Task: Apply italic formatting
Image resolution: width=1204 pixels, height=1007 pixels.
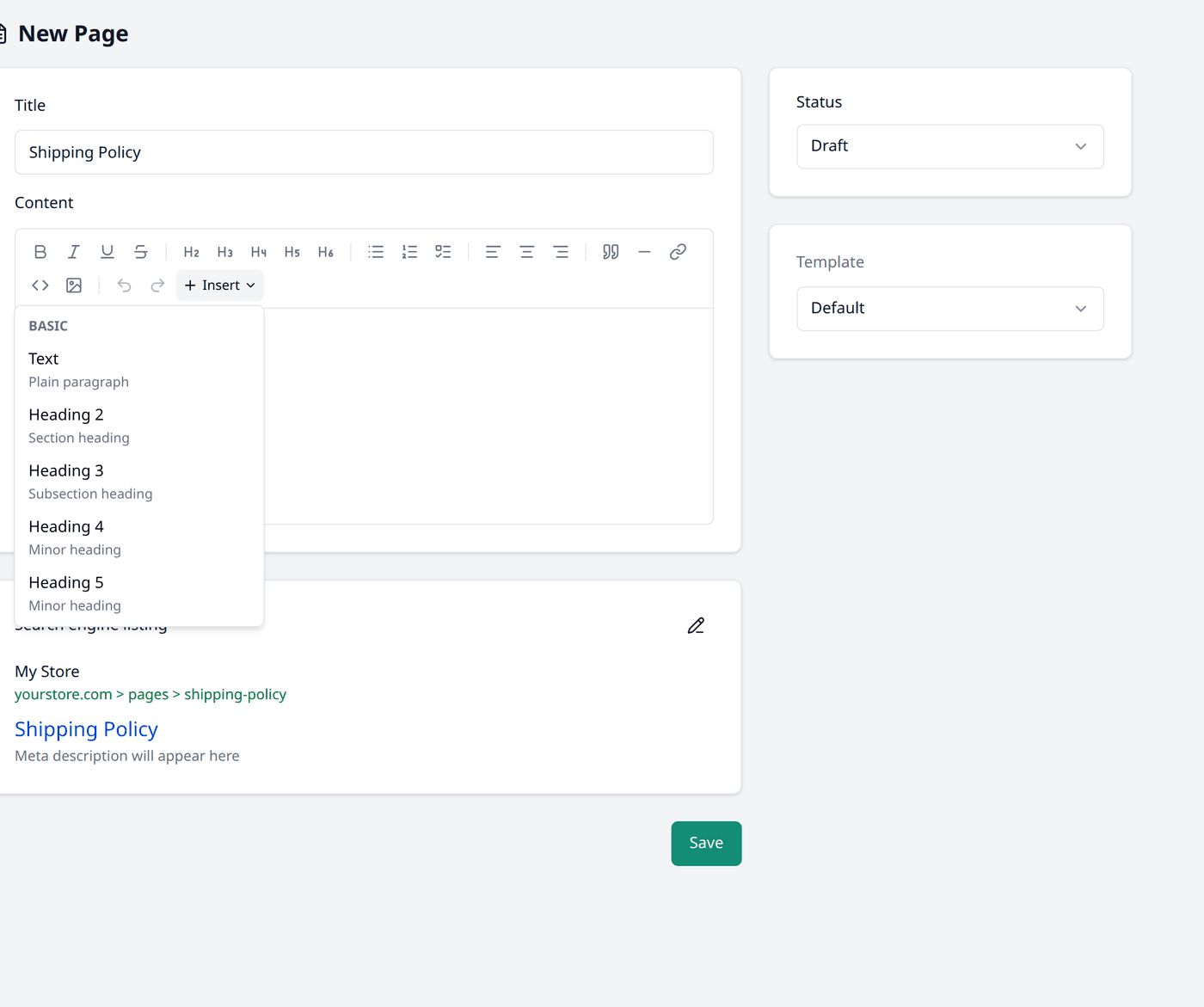Action: point(74,252)
